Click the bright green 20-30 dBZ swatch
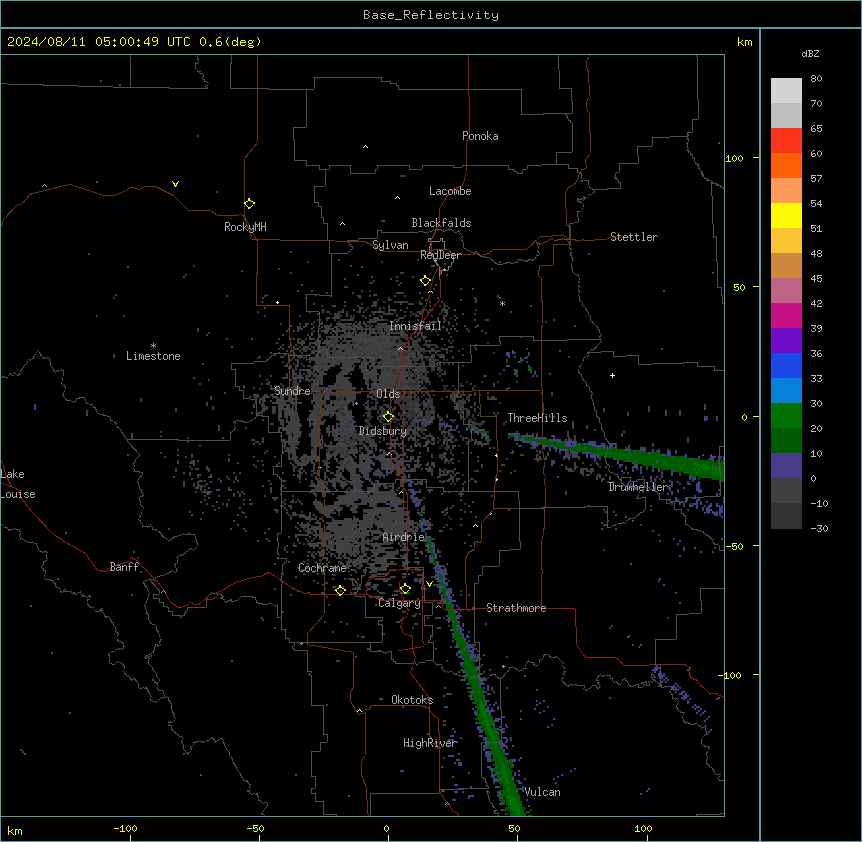Screen dimensions: 862x842 (786, 416)
